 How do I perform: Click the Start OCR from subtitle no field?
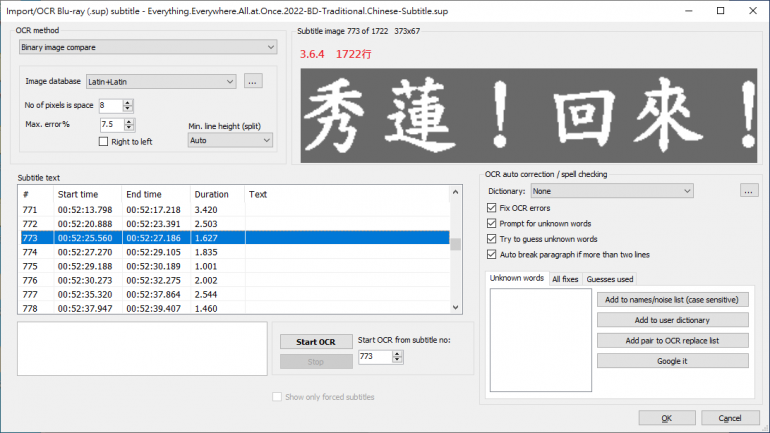tap(375, 356)
